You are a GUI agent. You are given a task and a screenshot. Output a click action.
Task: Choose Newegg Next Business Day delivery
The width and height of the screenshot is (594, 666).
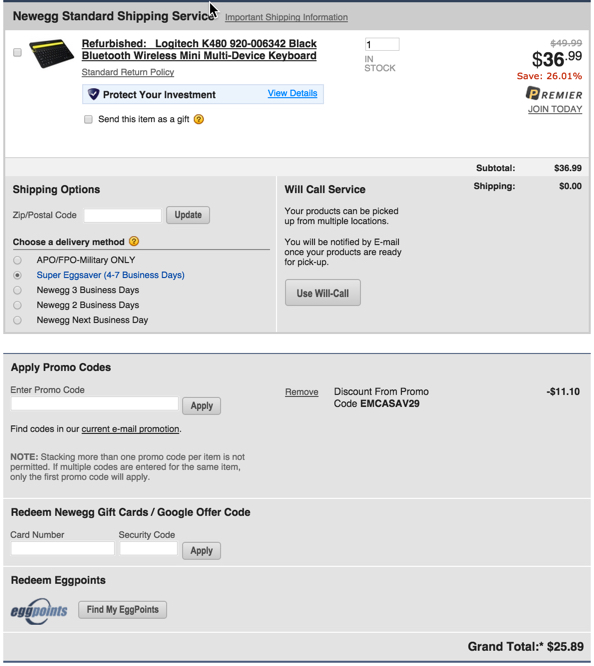pyautogui.click(x=17, y=320)
